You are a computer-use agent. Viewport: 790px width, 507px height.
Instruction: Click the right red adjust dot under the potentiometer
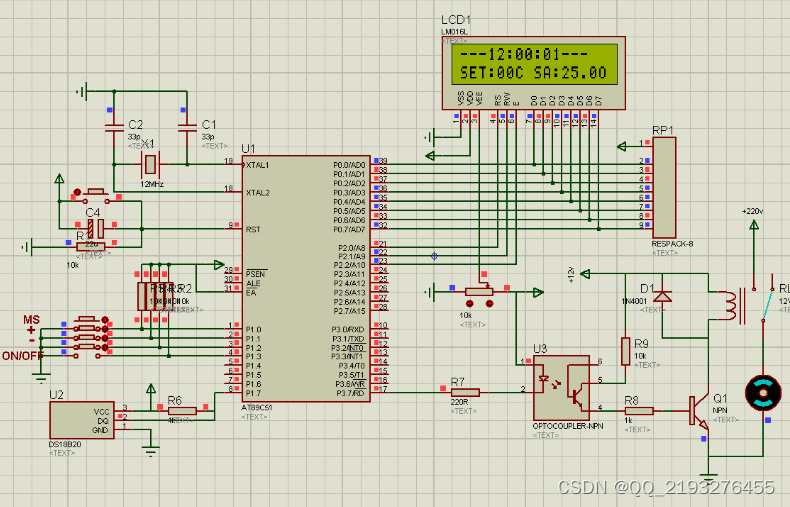(x=489, y=303)
